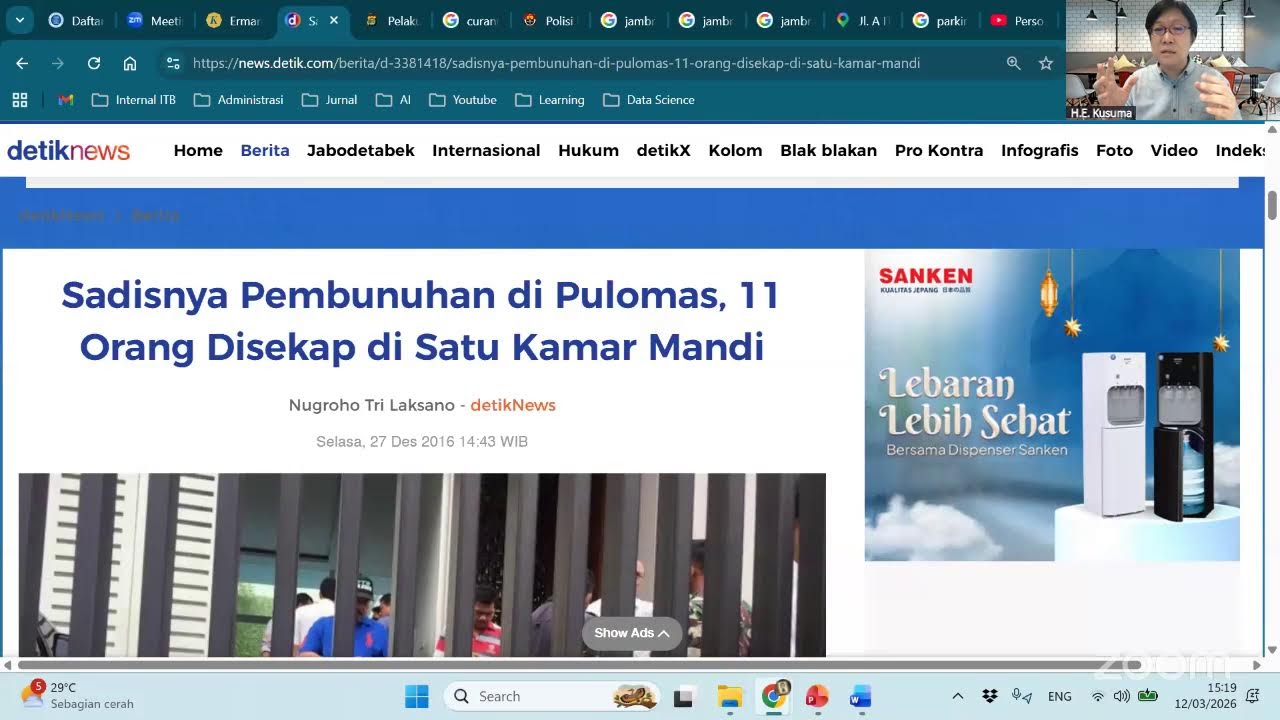
Task: Open the Gmail bookmark icon
Action: [66, 100]
